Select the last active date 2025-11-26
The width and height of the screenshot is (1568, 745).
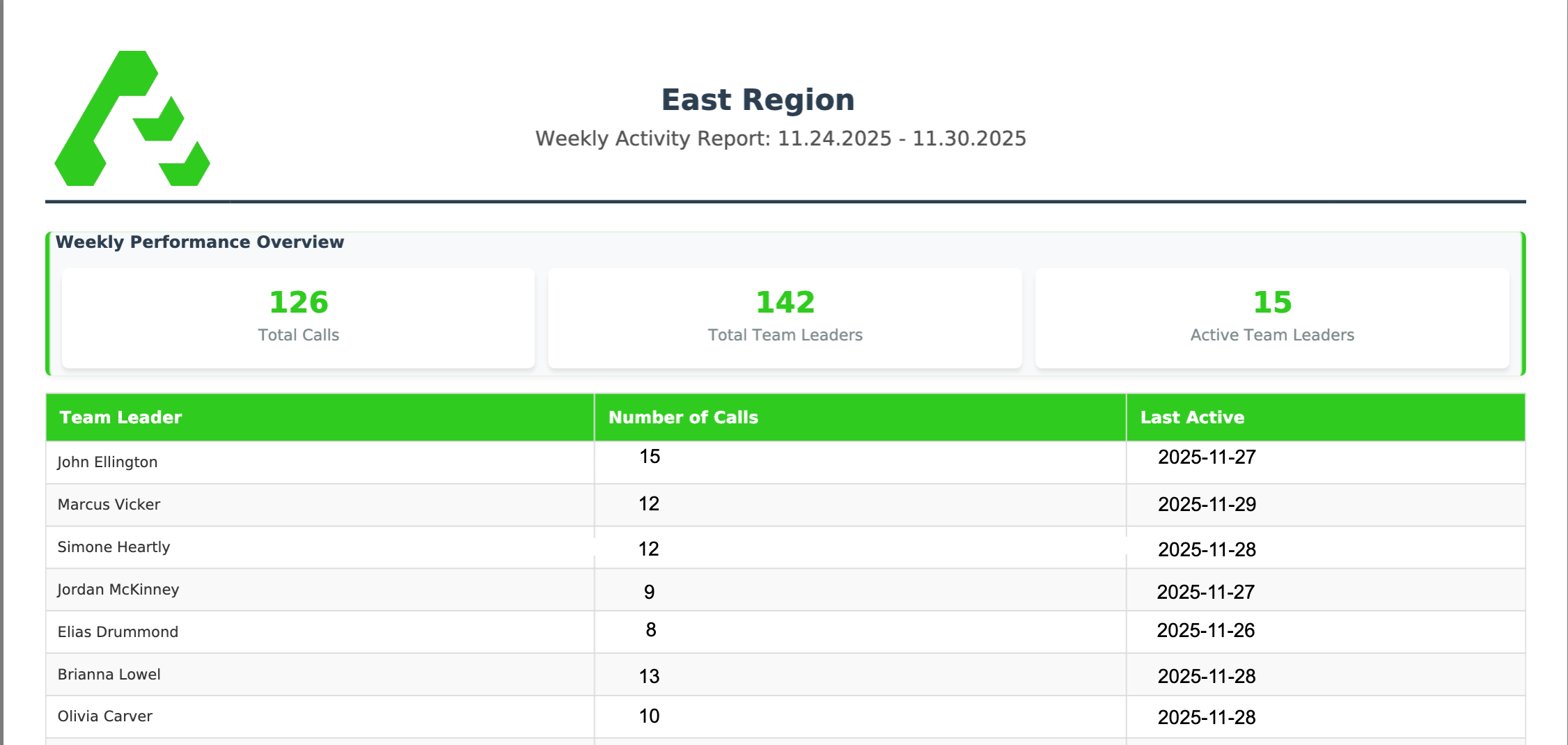click(x=1205, y=630)
